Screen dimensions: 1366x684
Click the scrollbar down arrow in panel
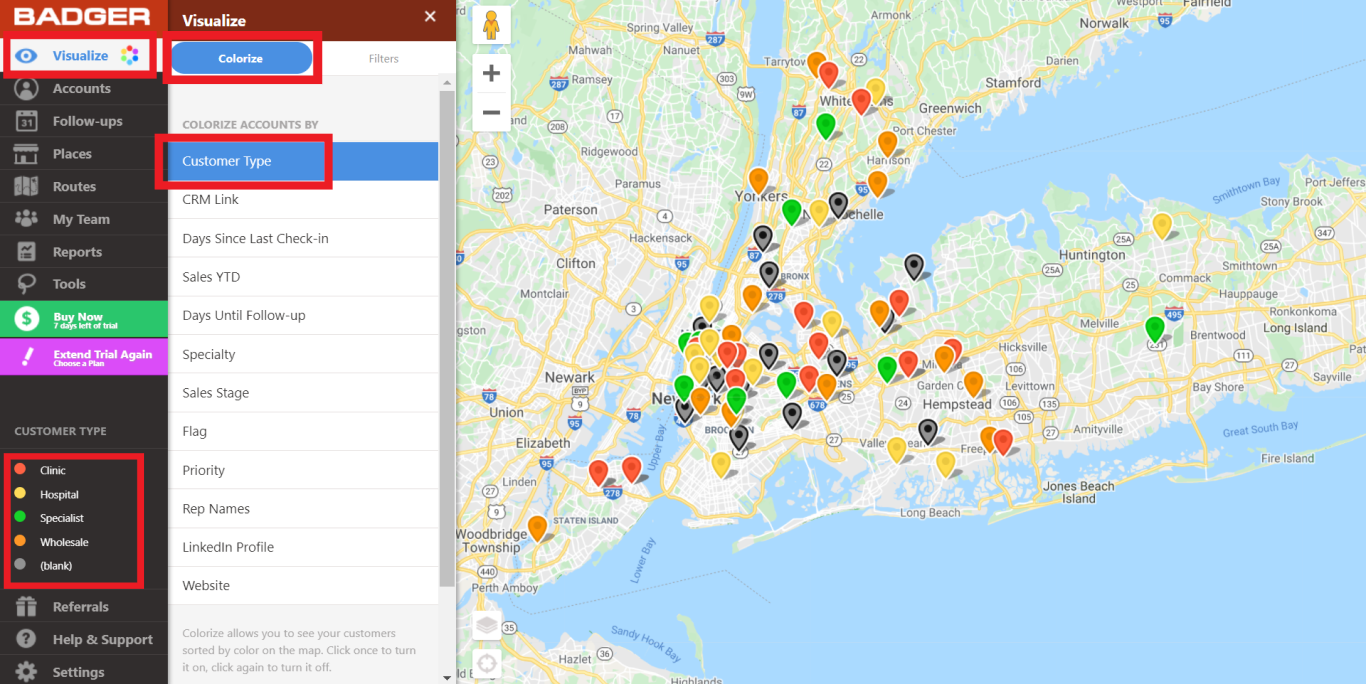447,677
